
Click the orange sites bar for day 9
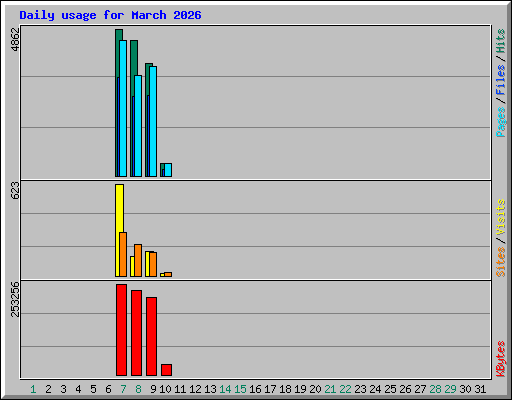point(153,264)
